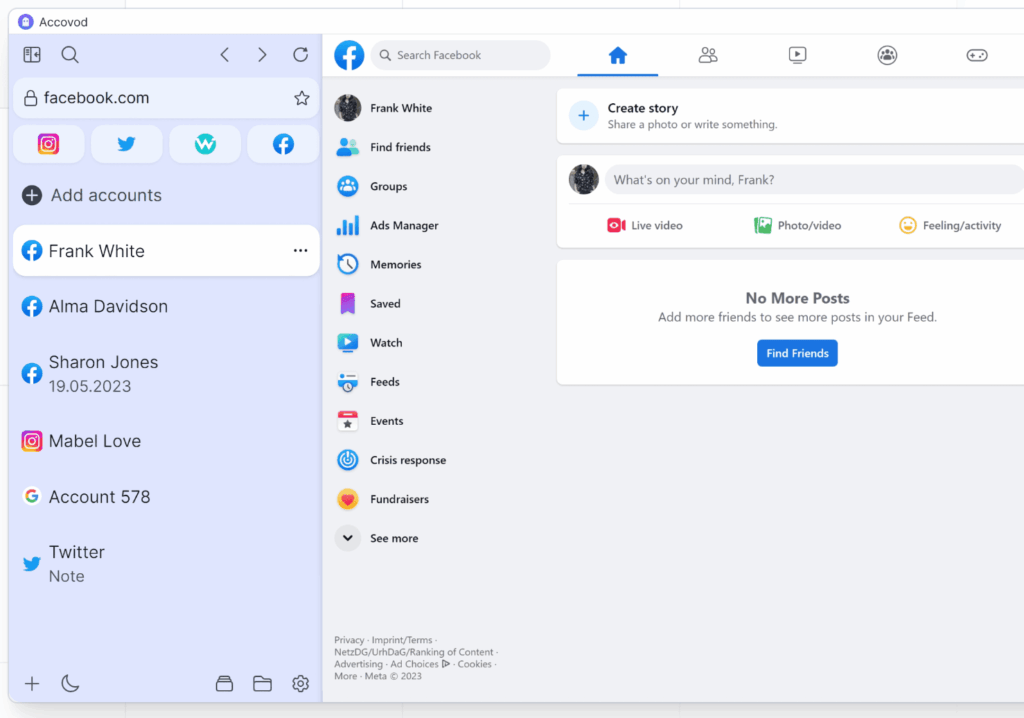
Task: Open the Advertising footer link
Action: [x=359, y=664]
